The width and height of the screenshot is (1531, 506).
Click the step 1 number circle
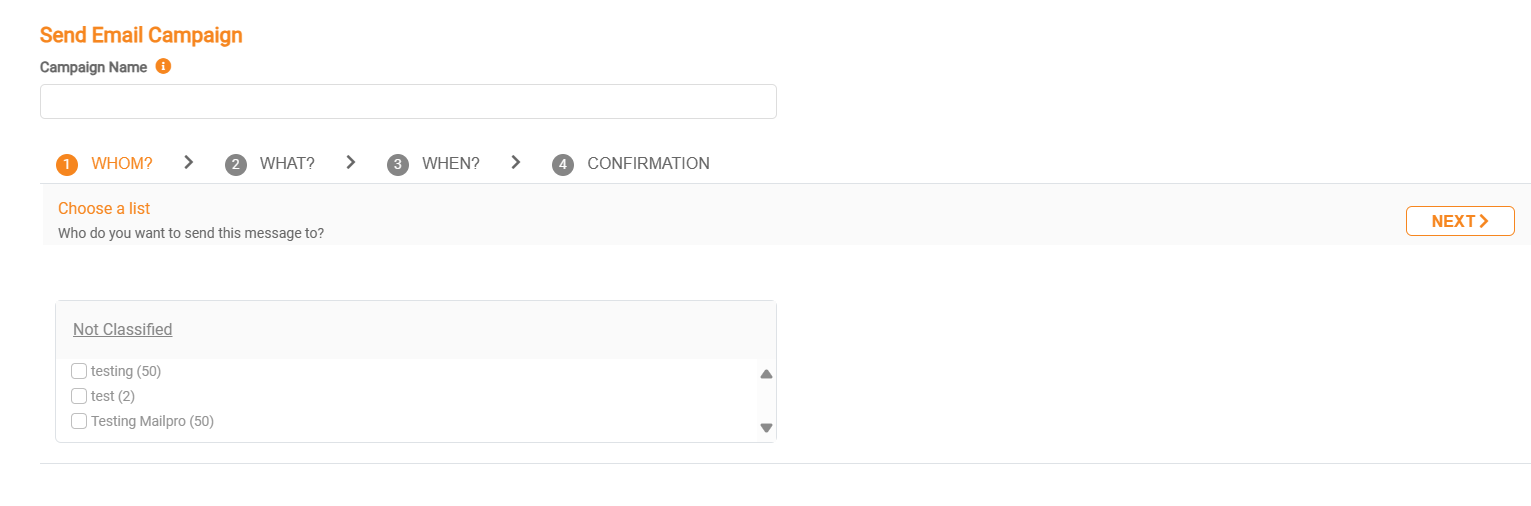67,165
